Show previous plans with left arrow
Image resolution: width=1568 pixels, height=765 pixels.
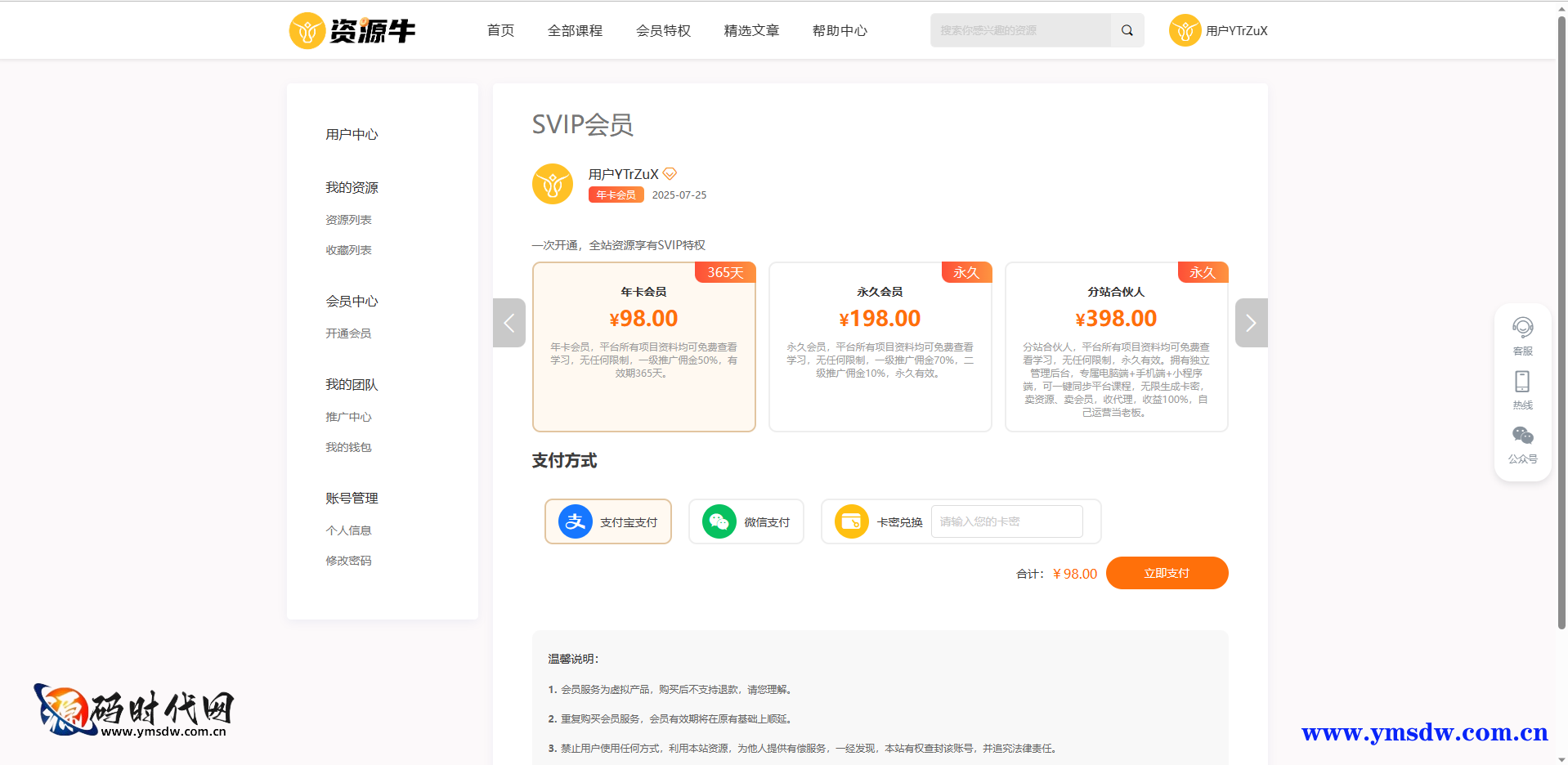pyautogui.click(x=508, y=323)
